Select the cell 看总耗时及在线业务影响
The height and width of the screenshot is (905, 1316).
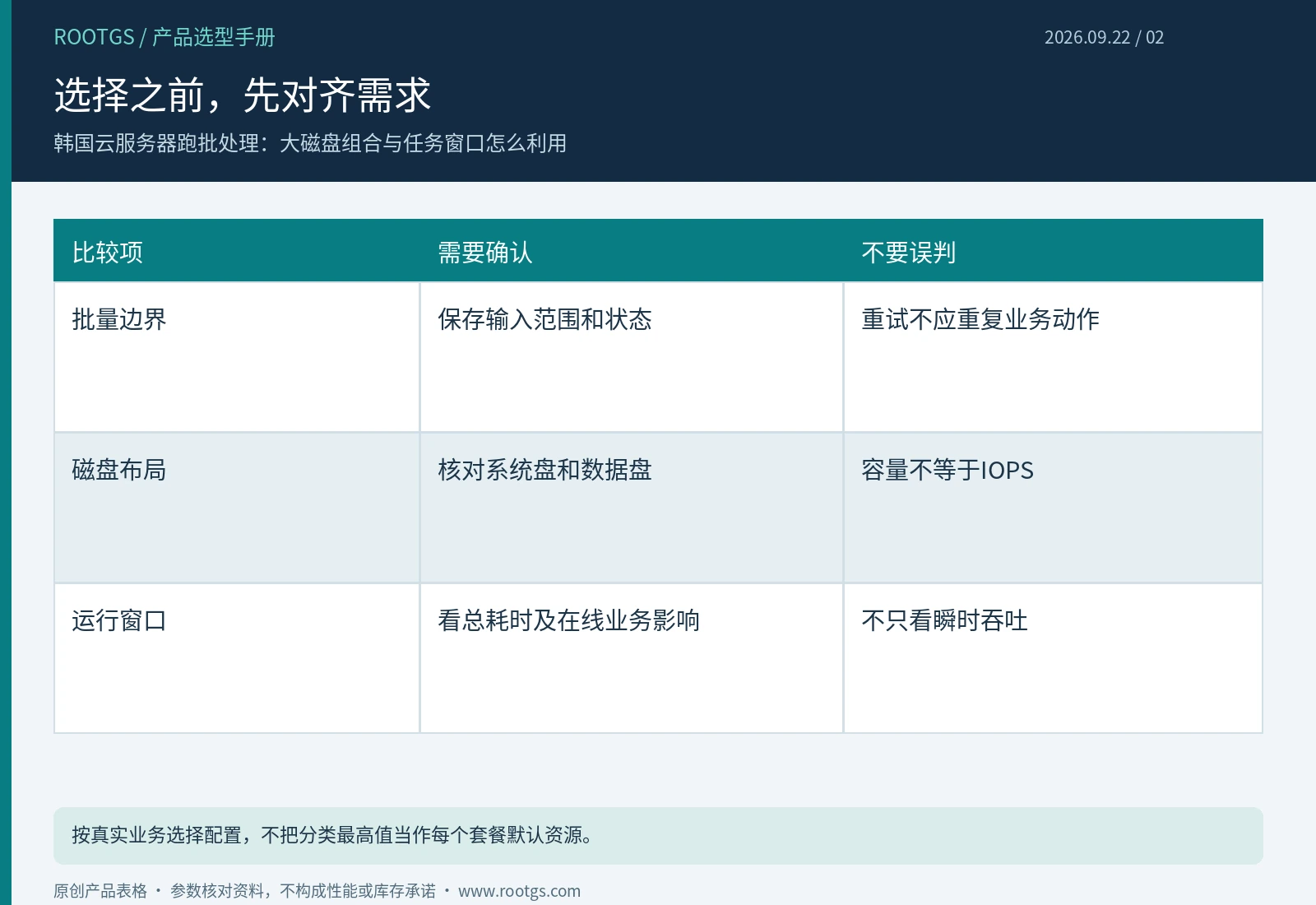632,658
